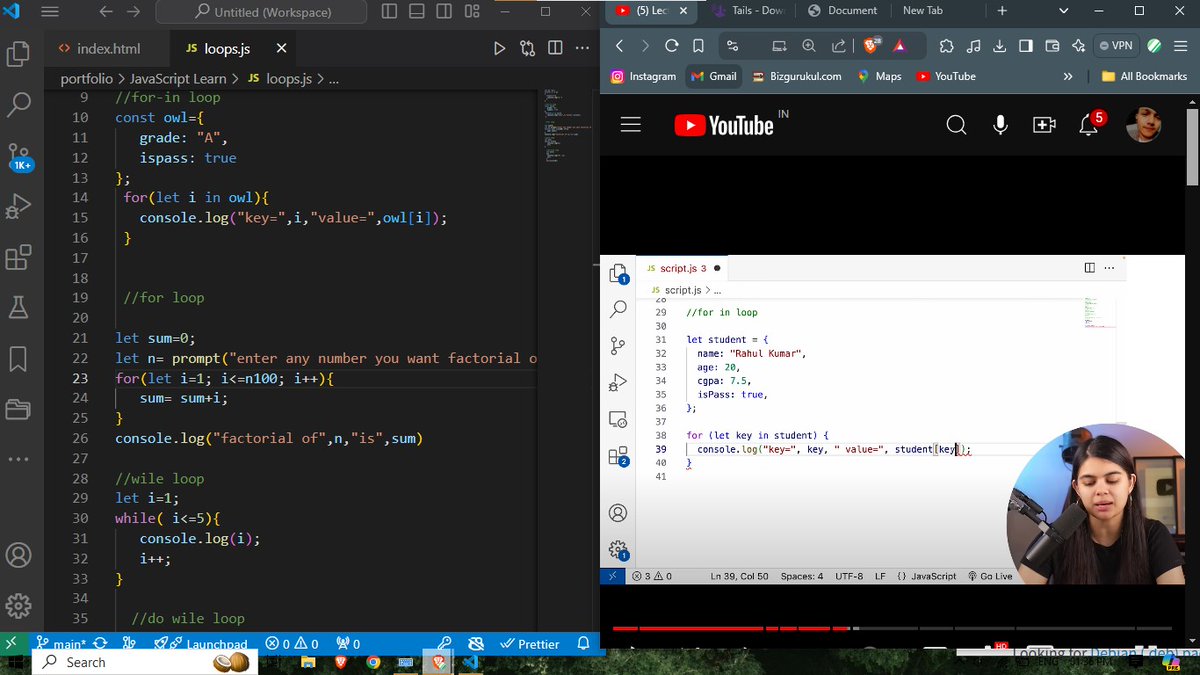Screen dimensions: 1200x675
Task: Toggle primary sidebar layout button
Action: (390, 12)
